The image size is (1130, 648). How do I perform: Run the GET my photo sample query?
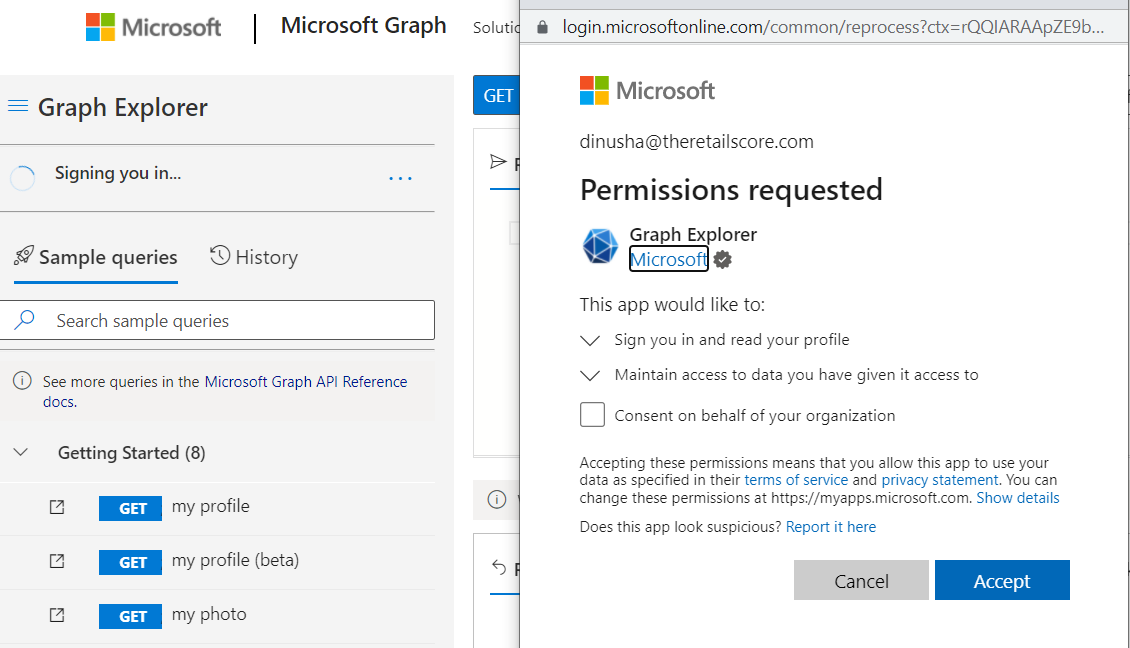coord(130,616)
